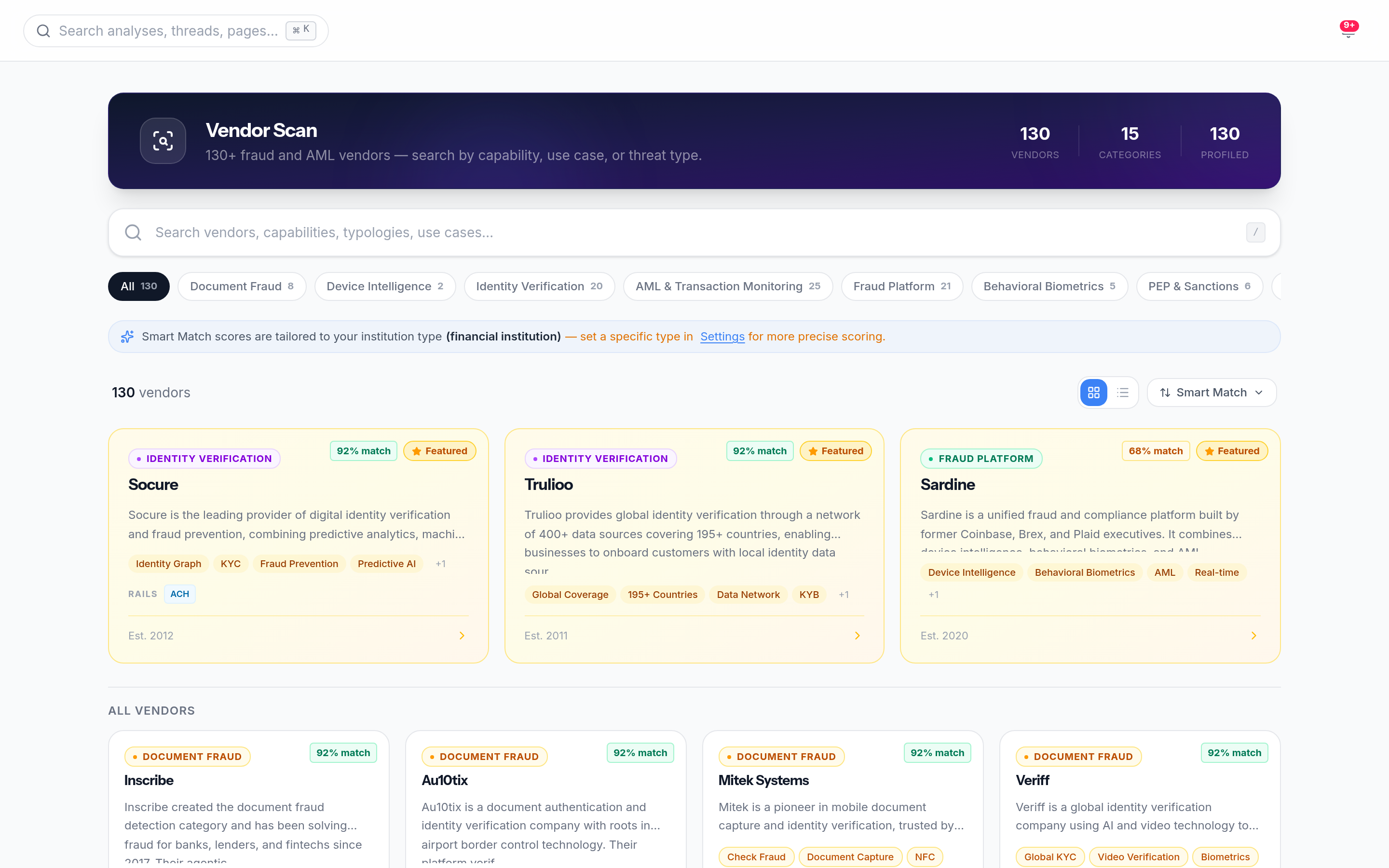The width and height of the screenshot is (1389, 868).
Task: Expand +1 more tags on Trulioo card
Action: click(843, 595)
